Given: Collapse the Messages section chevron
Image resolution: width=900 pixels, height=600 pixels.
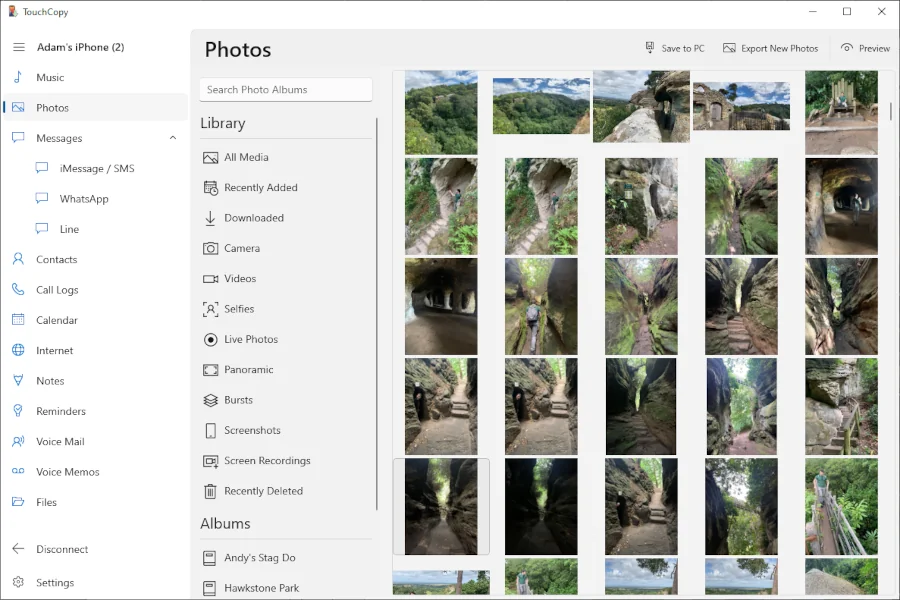Looking at the screenshot, I should (173, 138).
